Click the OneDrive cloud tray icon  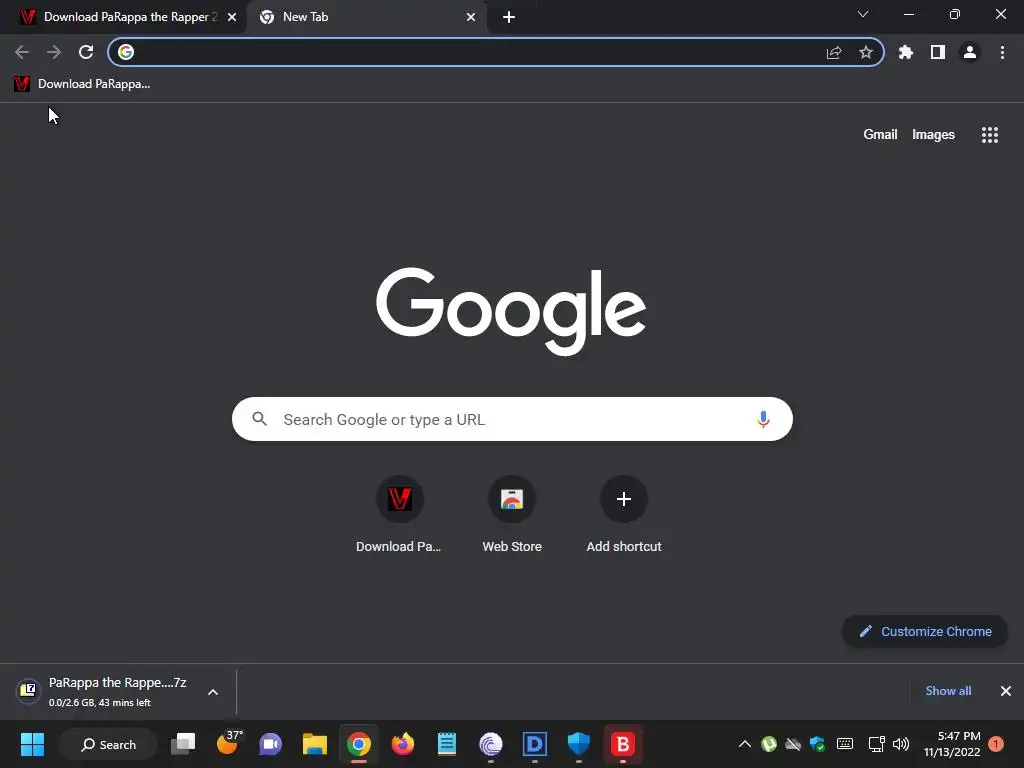(793, 744)
